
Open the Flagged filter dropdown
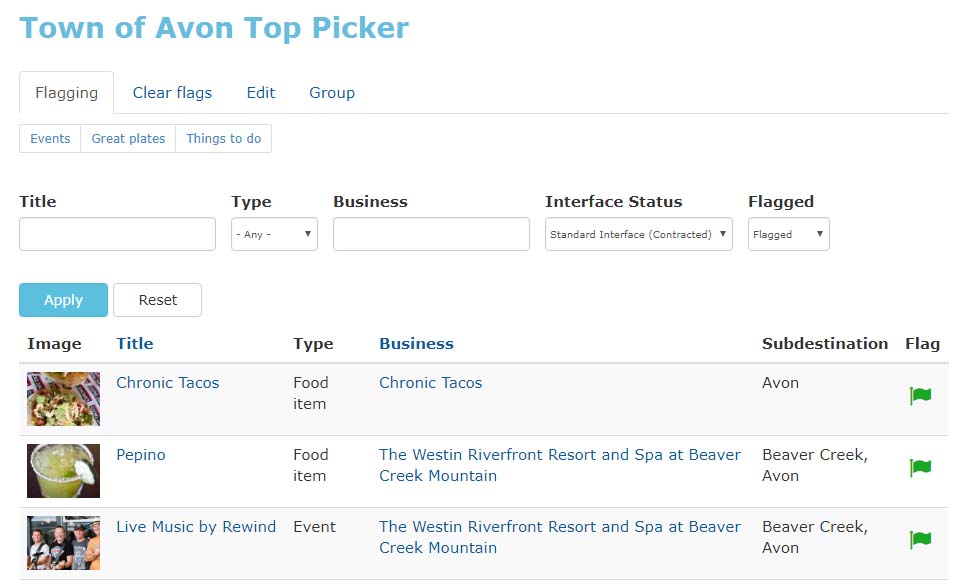click(x=788, y=234)
